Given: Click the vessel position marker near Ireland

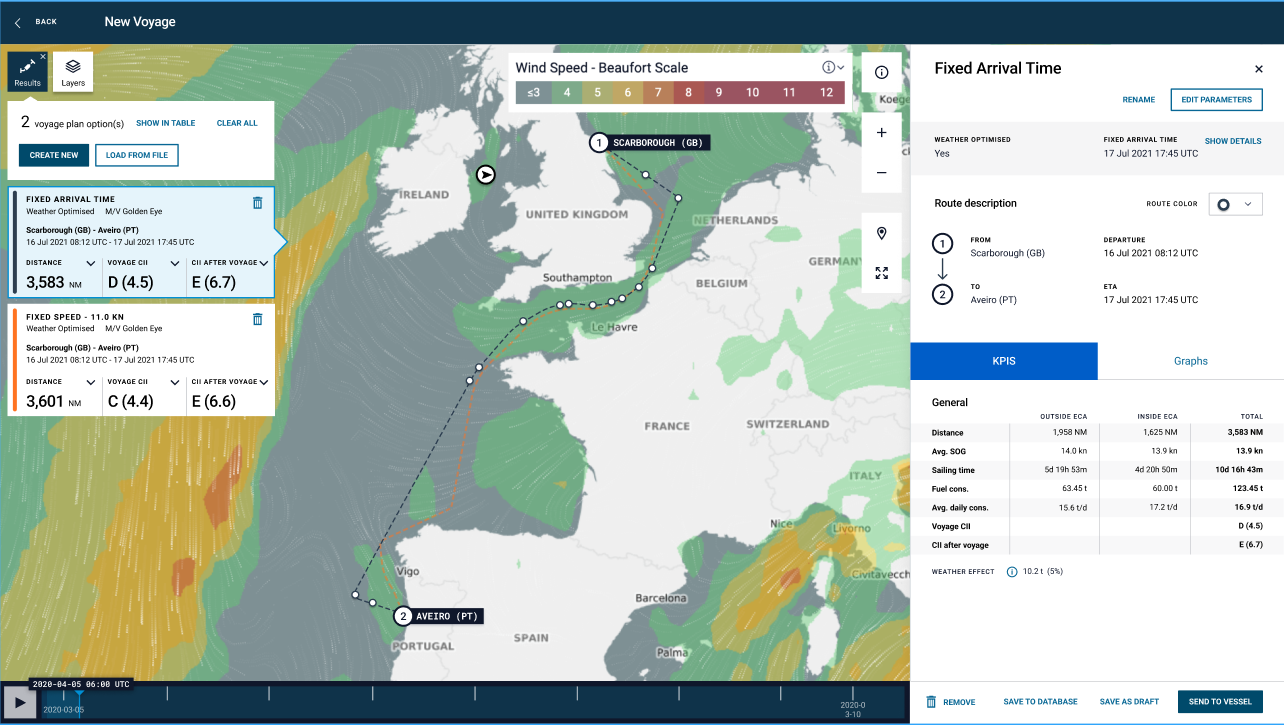Looking at the screenshot, I should 485,175.
